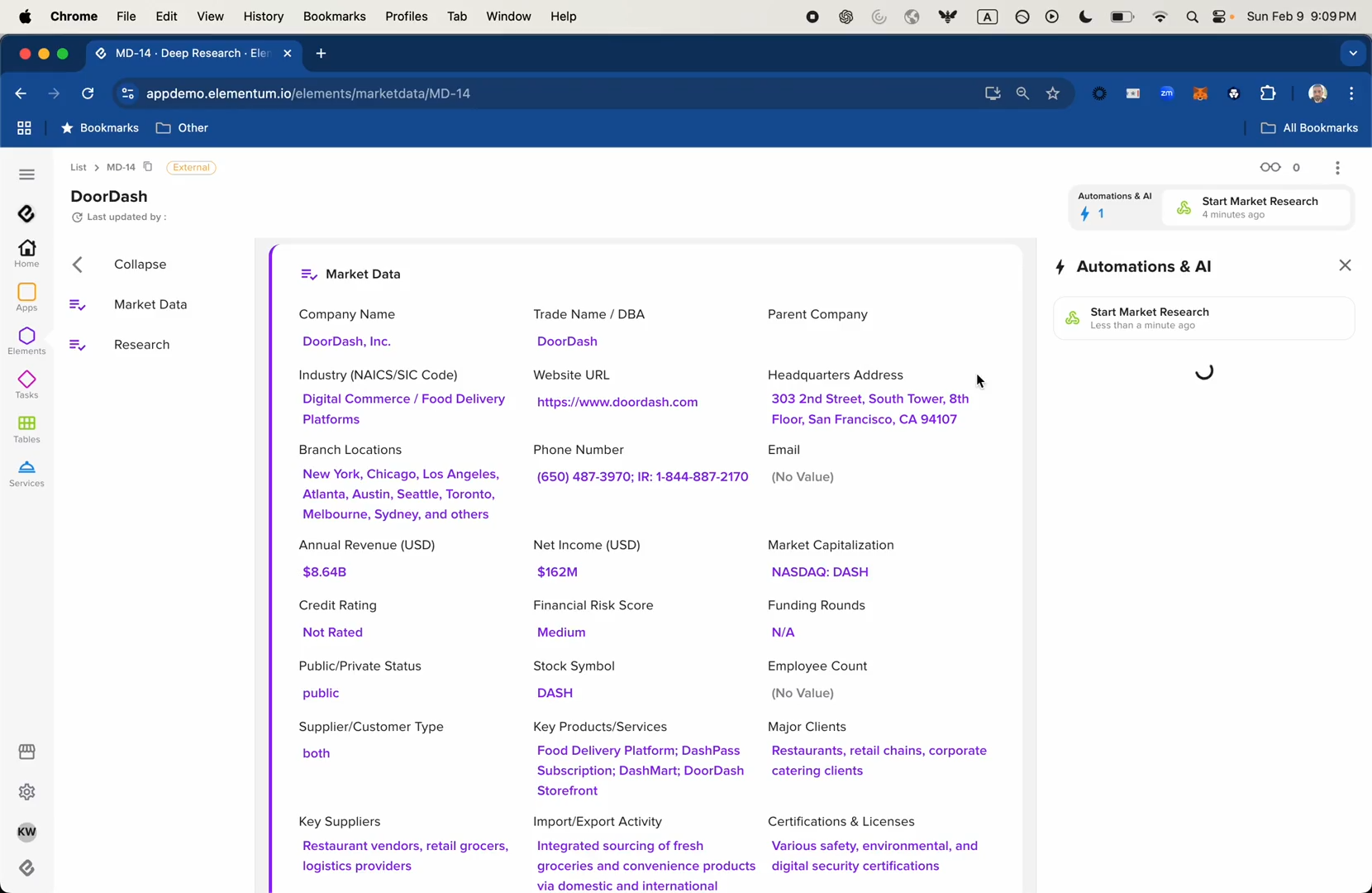Collapse the section navigation
The height and width of the screenshot is (893, 1372).
coord(119,265)
